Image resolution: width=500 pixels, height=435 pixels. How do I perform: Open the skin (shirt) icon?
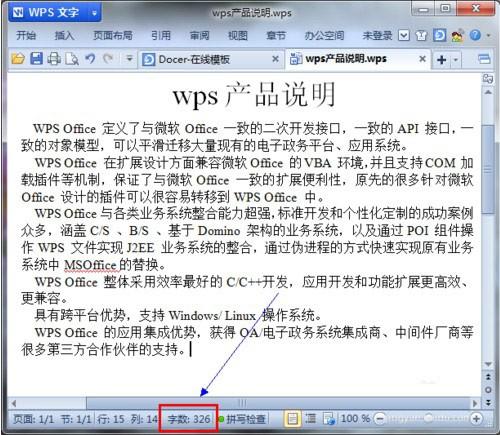pos(421,35)
